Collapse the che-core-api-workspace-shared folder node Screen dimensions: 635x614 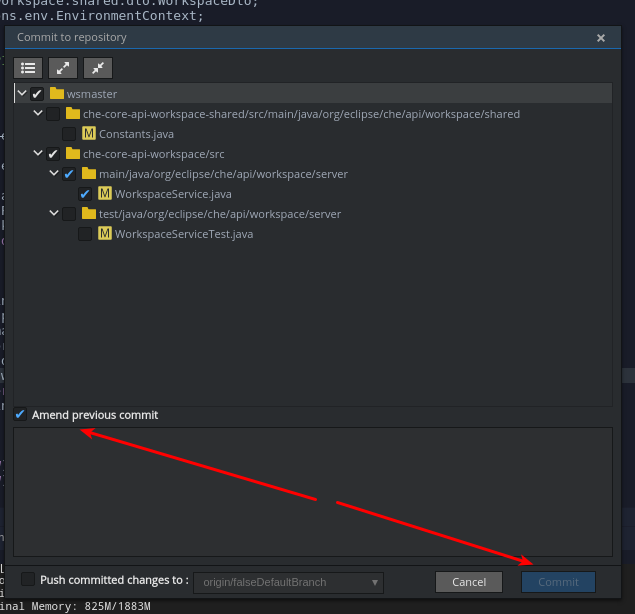coord(38,113)
